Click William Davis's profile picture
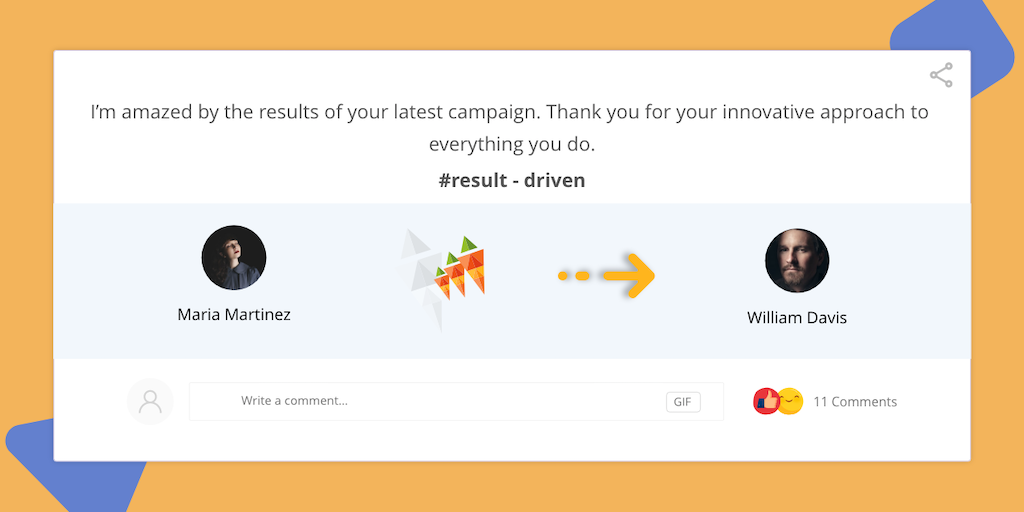 [x=797, y=261]
